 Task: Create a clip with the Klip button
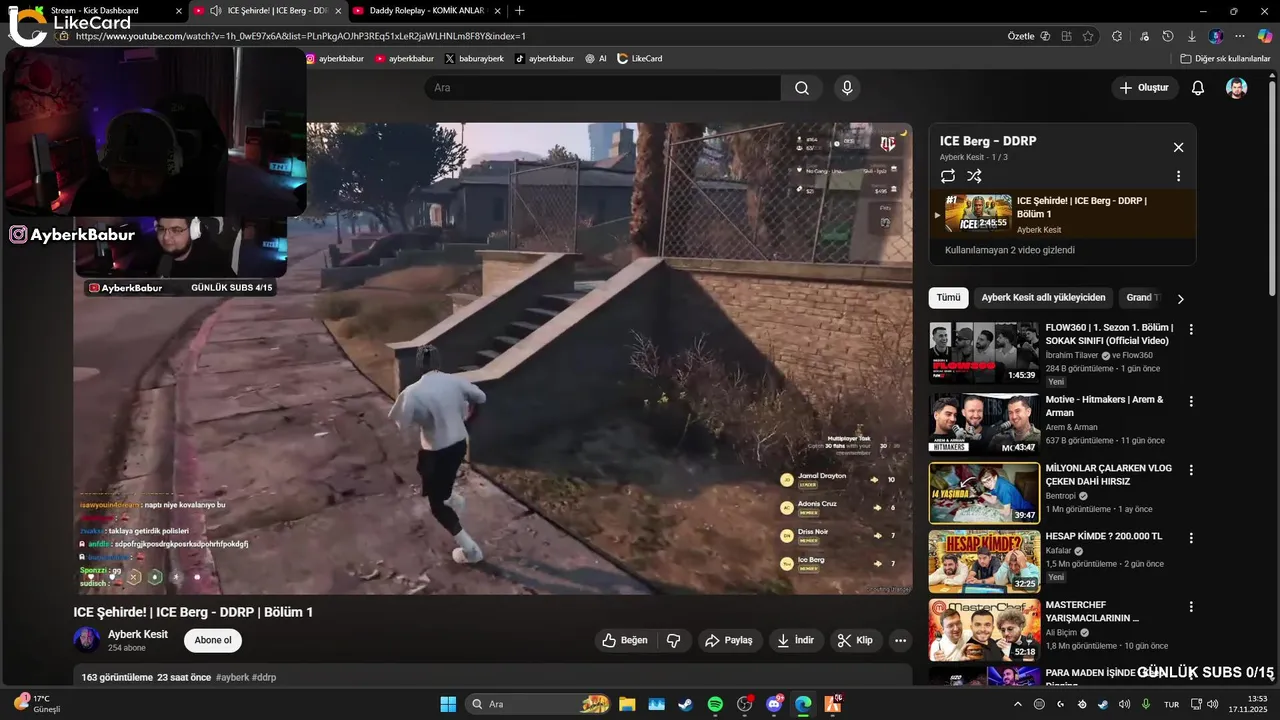click(x=856, y=640)
